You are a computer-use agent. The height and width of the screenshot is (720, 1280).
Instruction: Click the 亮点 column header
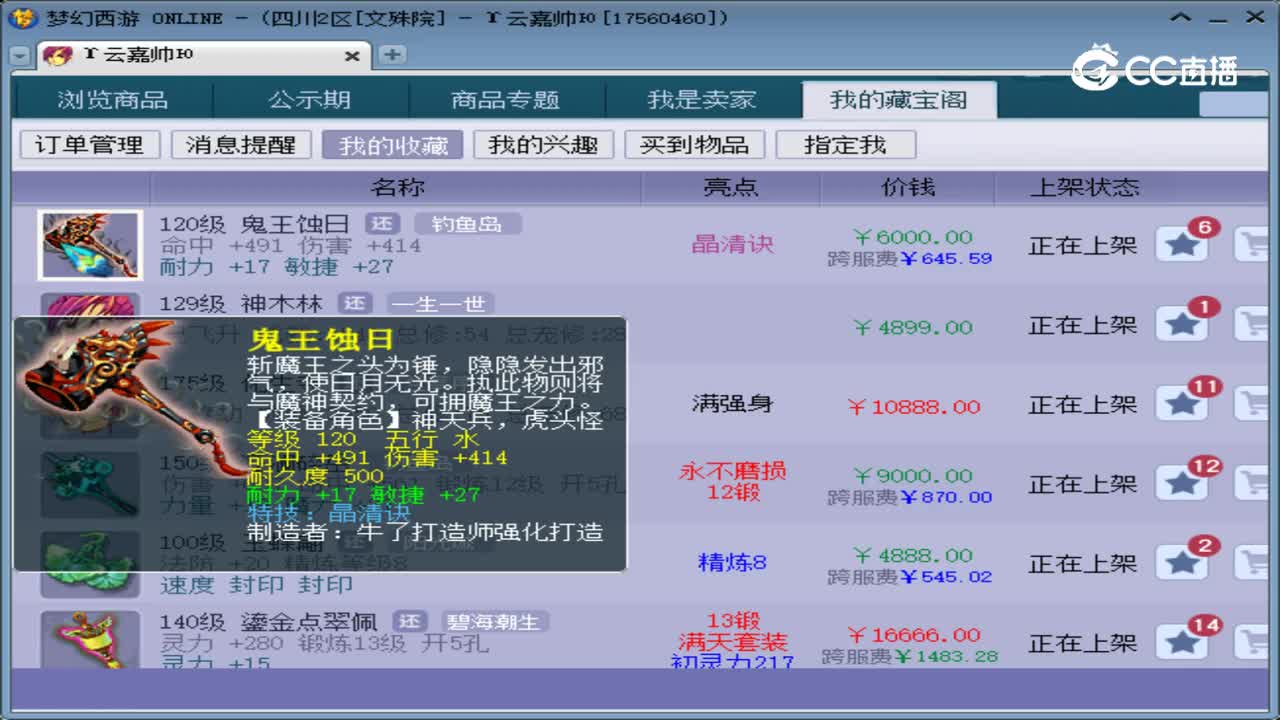click(x=731, y=187)
